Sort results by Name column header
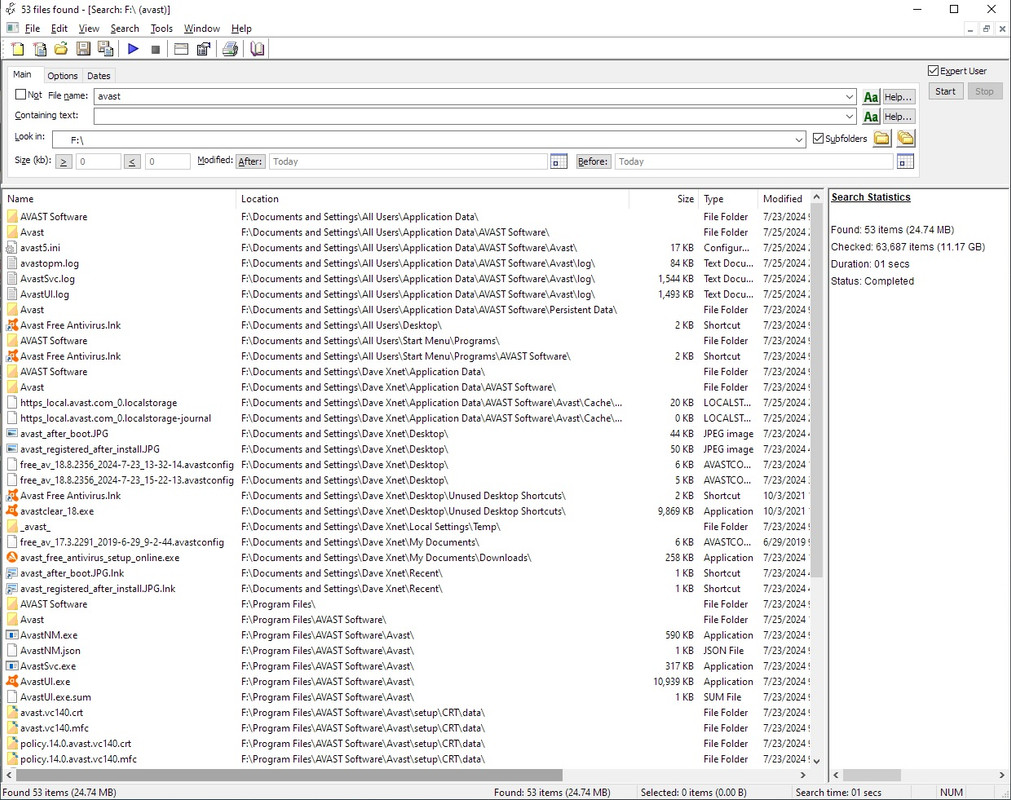 pyautogui.click(x=120, y=199)
